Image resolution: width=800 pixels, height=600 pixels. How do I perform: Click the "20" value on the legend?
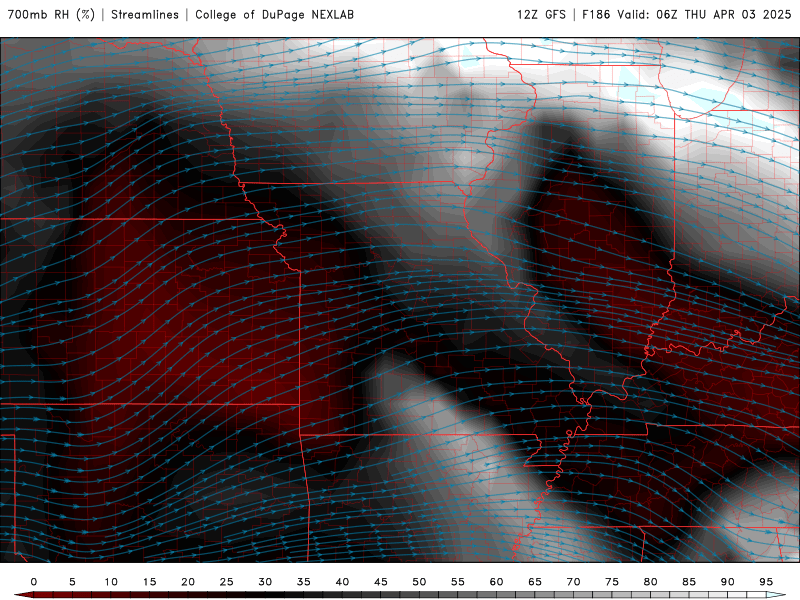pos(188,582)
